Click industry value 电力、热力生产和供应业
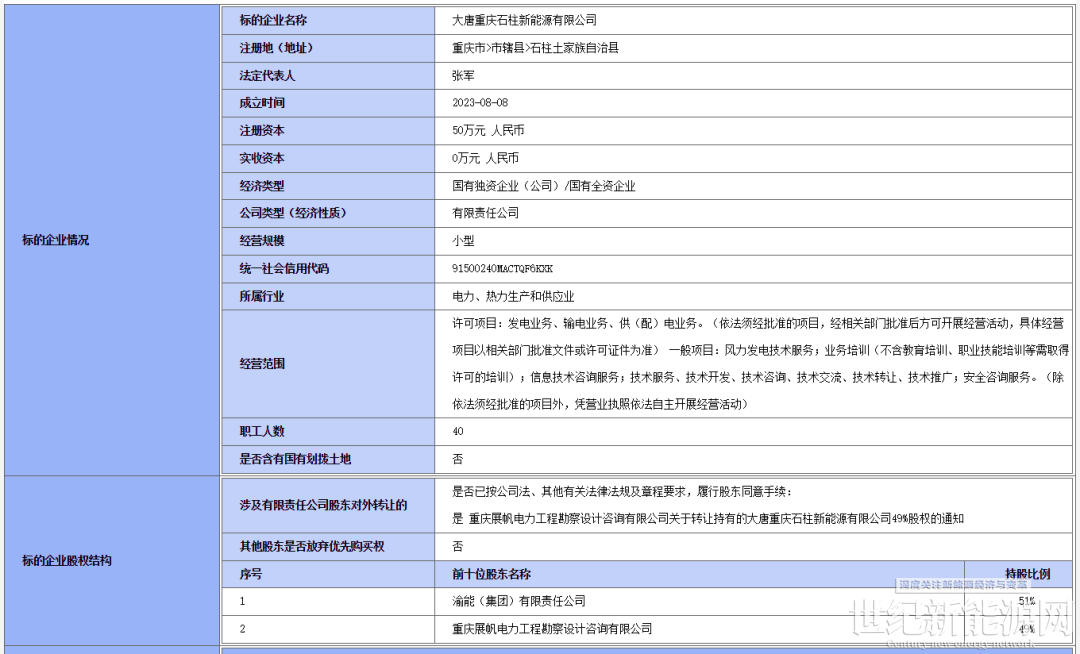This screenshot has width=1080, height=654. click(x=513, y=297)
